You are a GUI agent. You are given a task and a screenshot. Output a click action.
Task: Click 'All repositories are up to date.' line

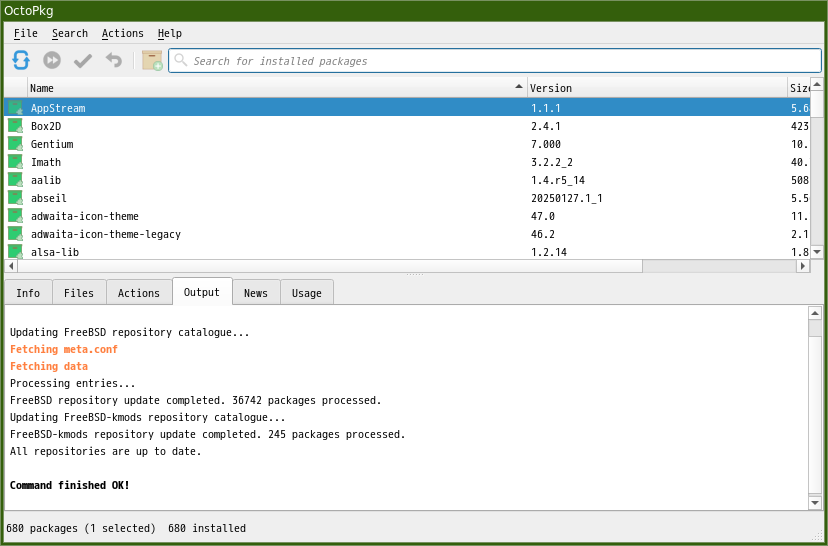tap(106, 451)
